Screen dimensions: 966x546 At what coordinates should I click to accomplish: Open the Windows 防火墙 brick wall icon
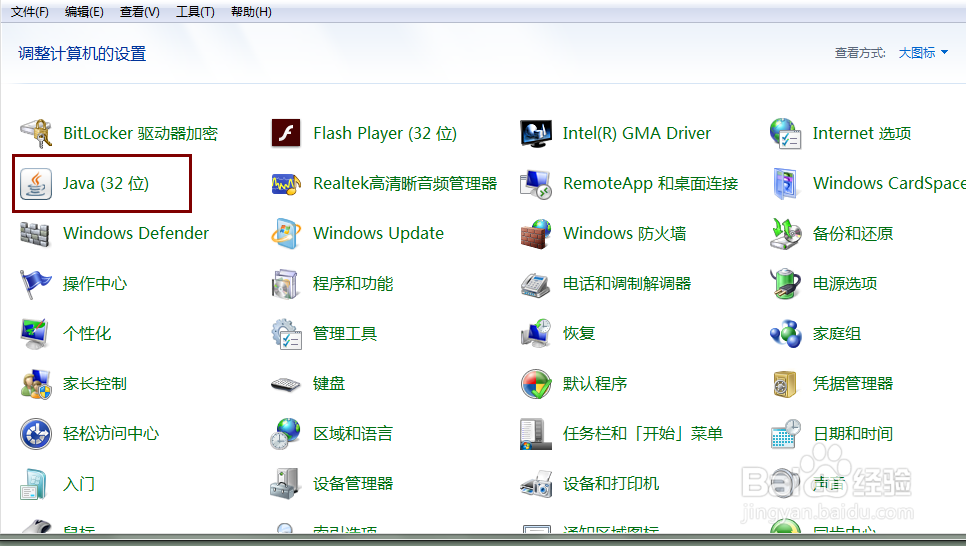point(536,234)
